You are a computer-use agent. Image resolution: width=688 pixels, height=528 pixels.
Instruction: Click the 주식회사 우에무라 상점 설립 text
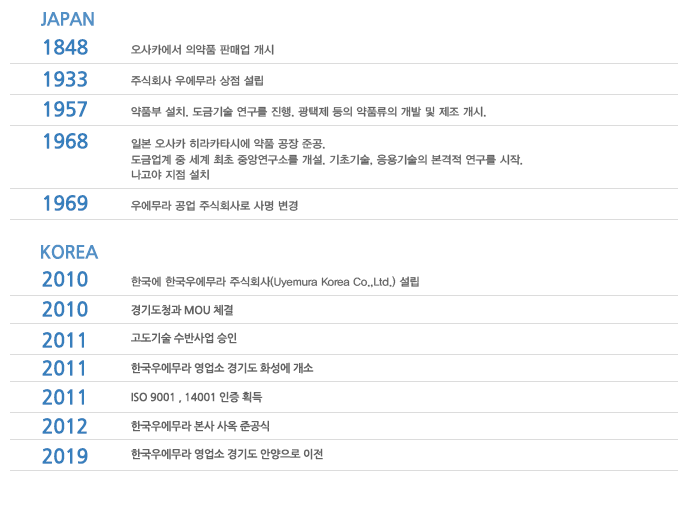click(197, 81)
